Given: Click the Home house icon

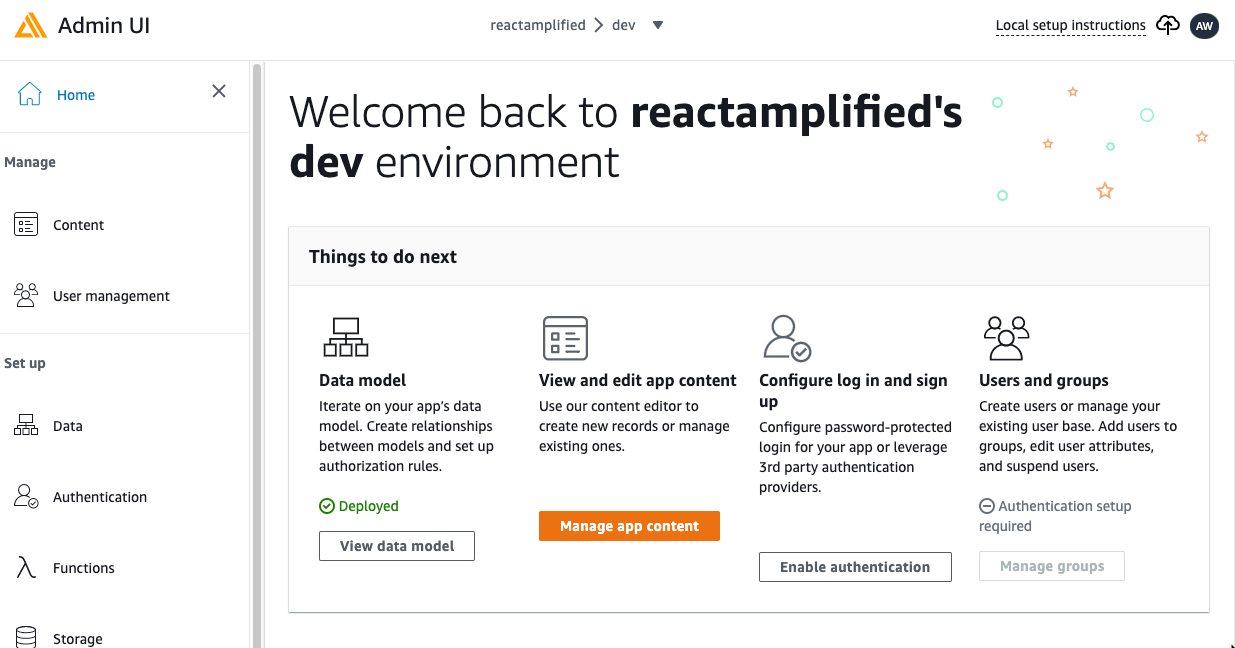Looking at the screenshot, I should click(30, 95).
